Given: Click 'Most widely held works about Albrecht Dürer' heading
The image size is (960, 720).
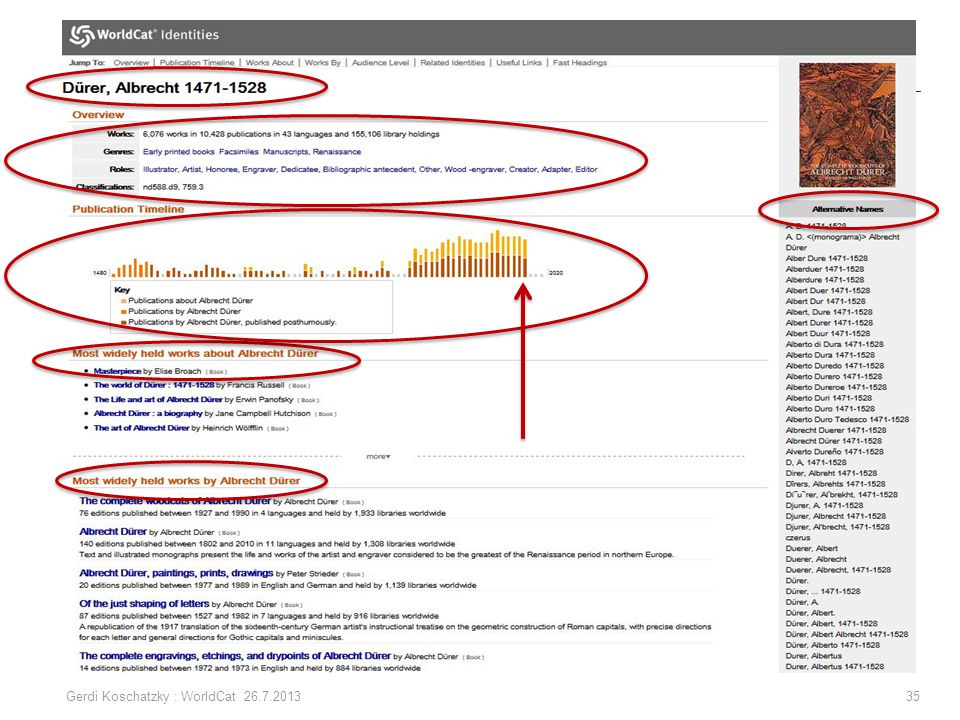Looking at the screenshot, I should coord(195,354).
